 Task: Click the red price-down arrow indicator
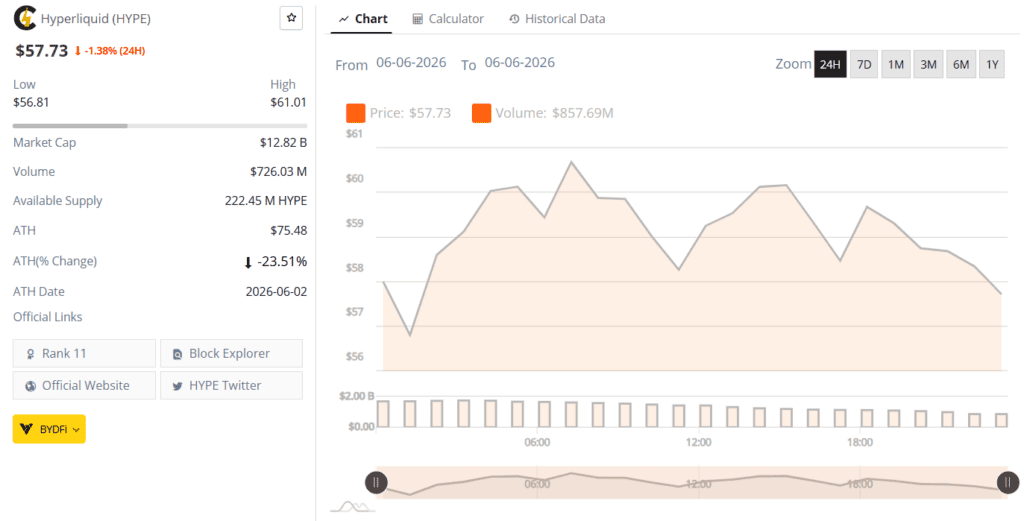coord(78,50)
